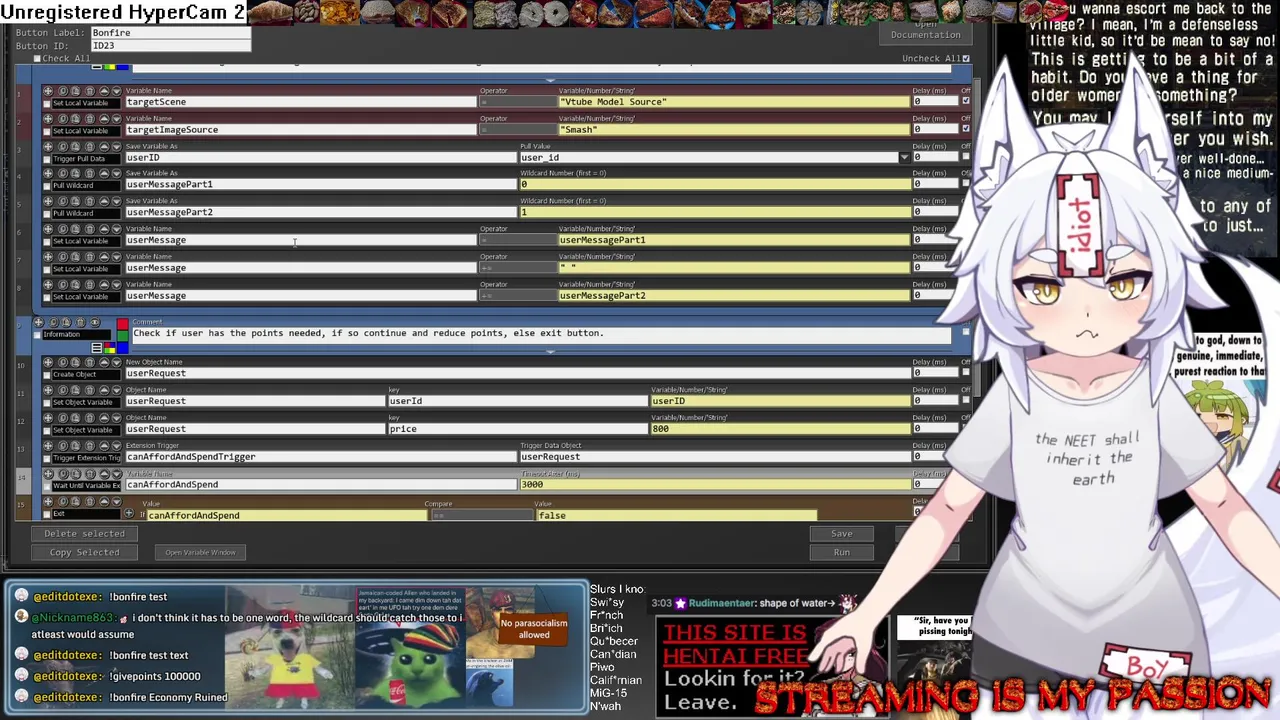
Task: Move the Wait Until Variable action down
Action: tap(116, 474)
